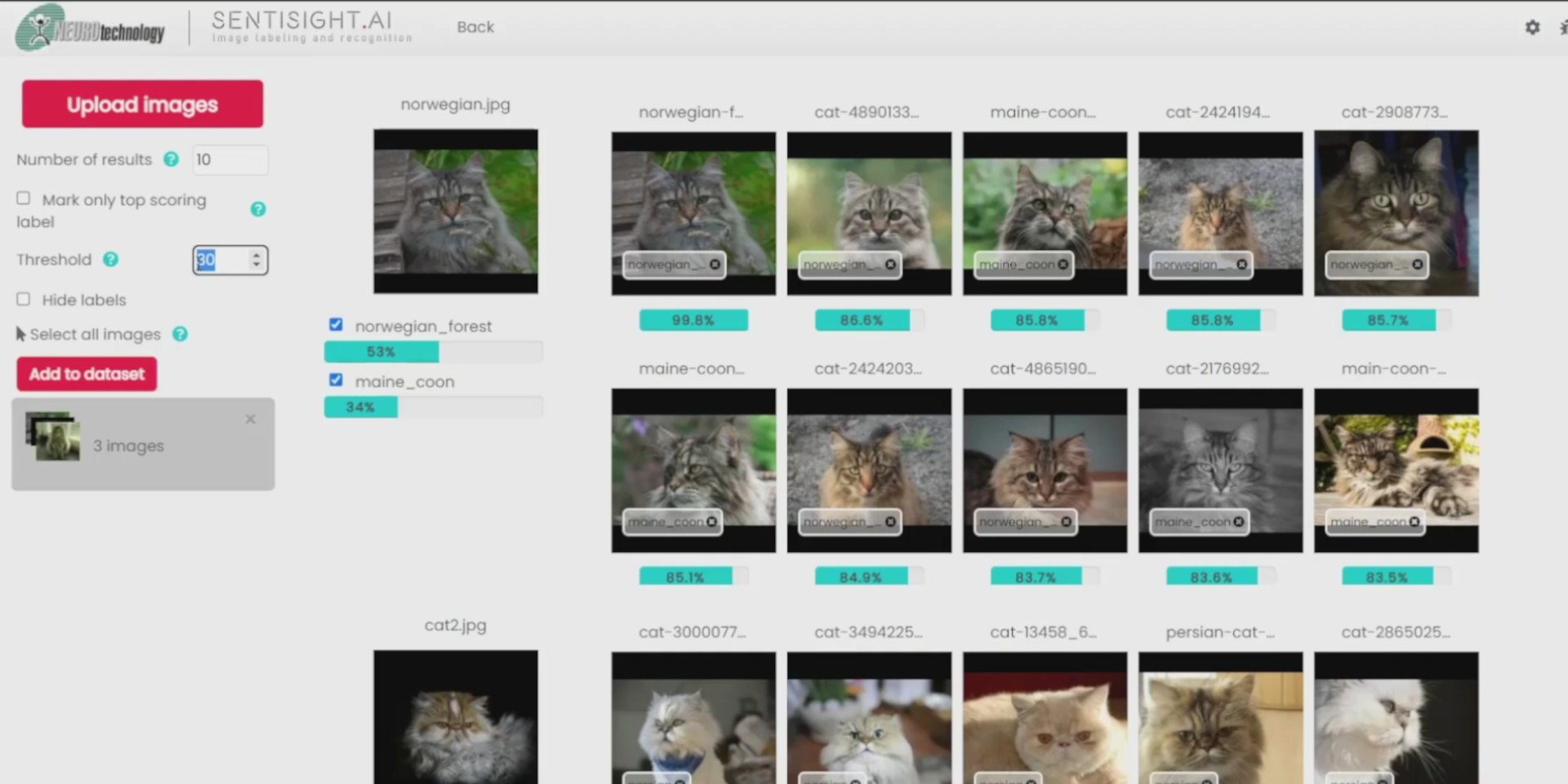Uncheck the norwegian_forest label checkbox
Image resolution: width=1568 pixels, height=784 pixels.
click(336, 325)
